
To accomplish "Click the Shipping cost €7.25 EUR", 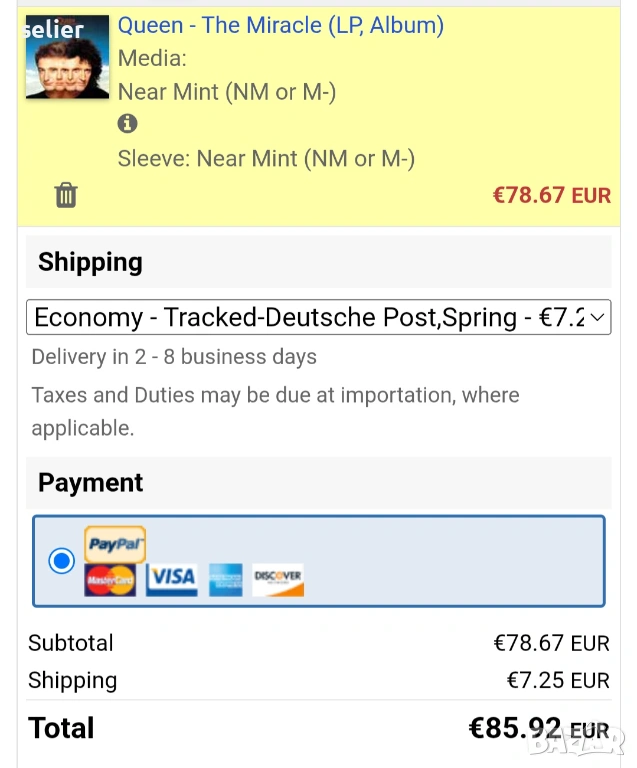I will [x=557, y=681].
